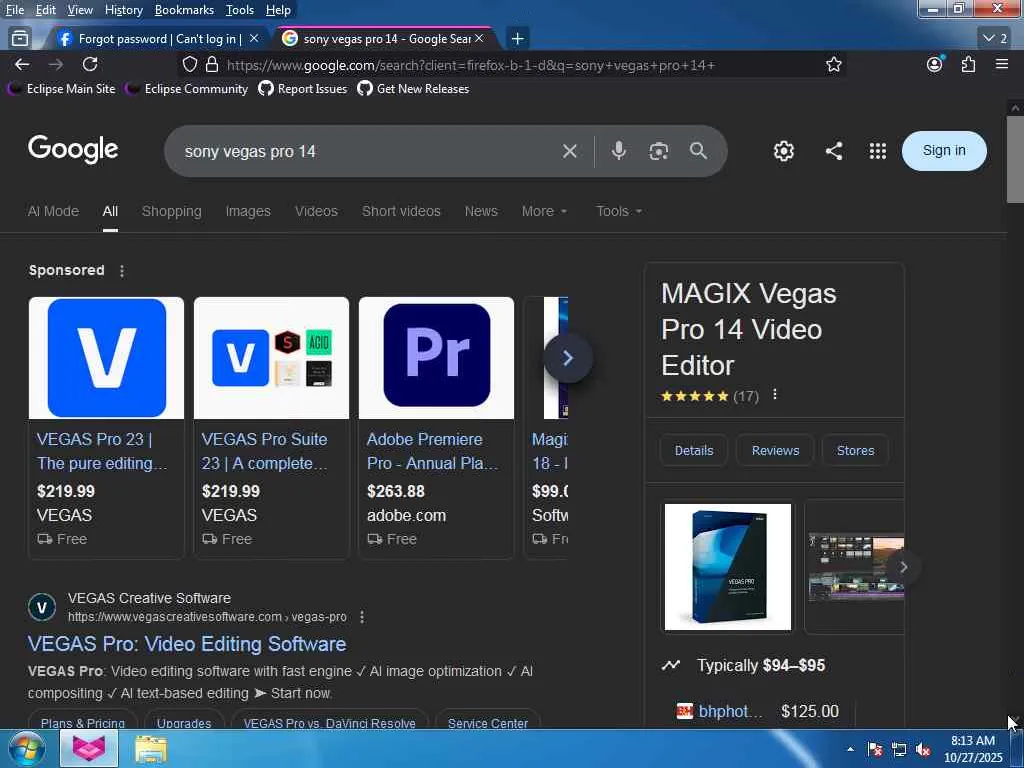
Task: Search by image with the Lens icon
Action: pos(658,152)
